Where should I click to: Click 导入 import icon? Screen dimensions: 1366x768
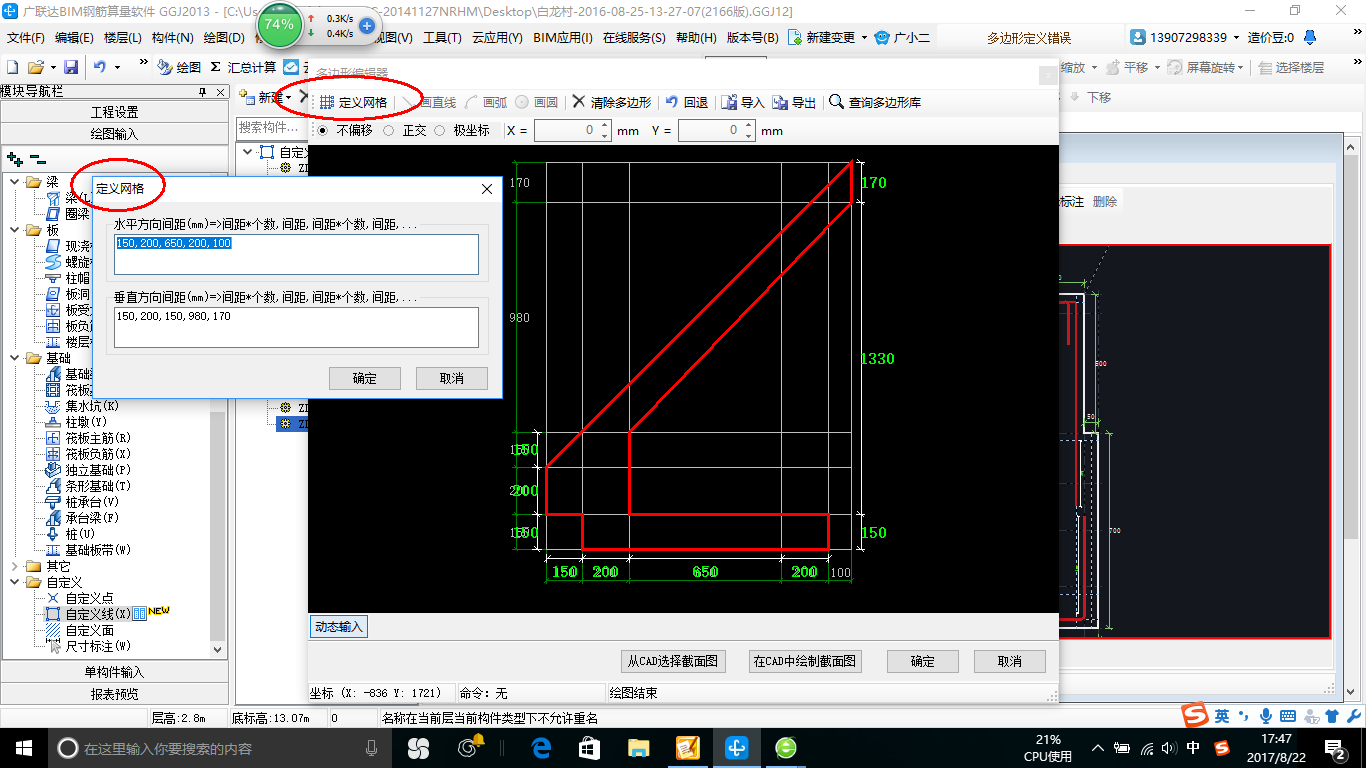pyautogui.click(x=742, y=102)
